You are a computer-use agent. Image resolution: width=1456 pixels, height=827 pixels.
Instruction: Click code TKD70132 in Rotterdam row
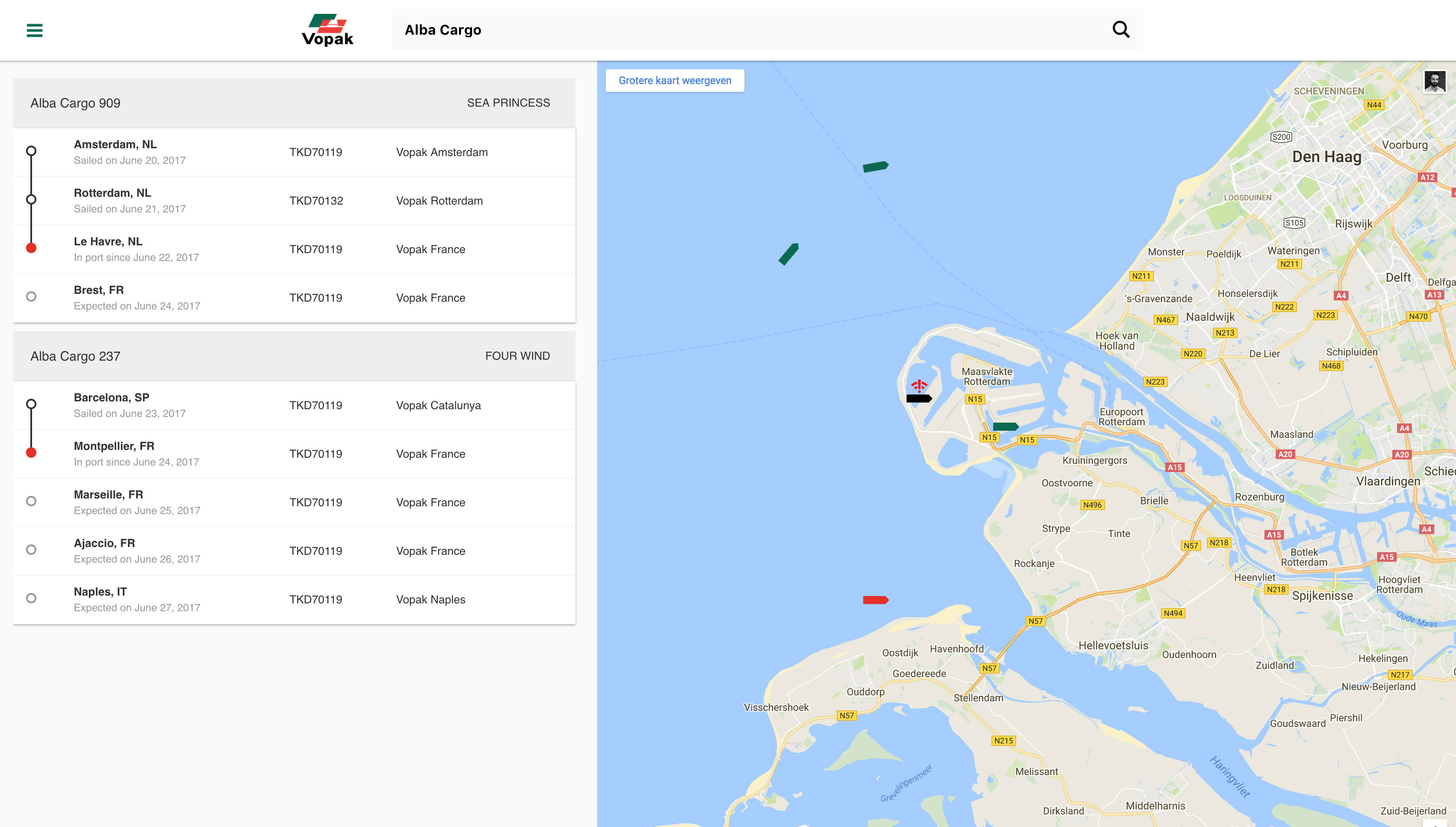click(316, 201)
